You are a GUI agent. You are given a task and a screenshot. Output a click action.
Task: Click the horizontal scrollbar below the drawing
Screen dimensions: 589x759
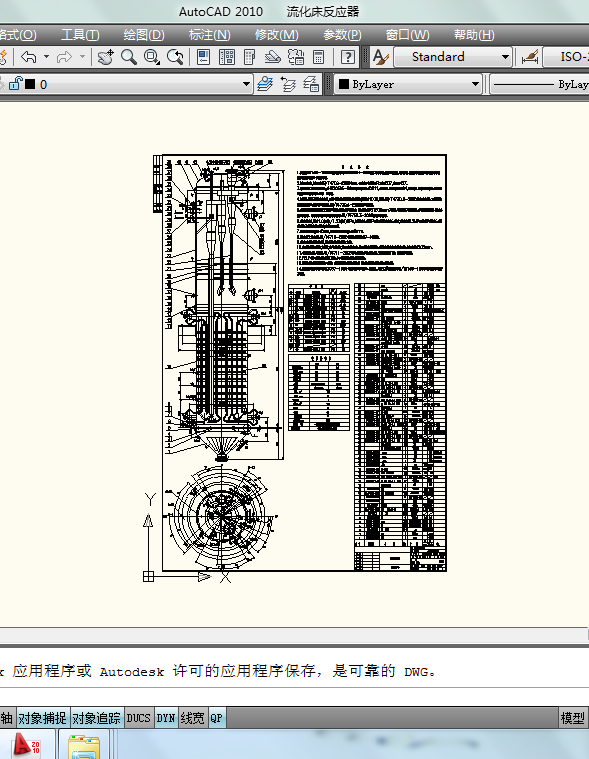[293, 635]
